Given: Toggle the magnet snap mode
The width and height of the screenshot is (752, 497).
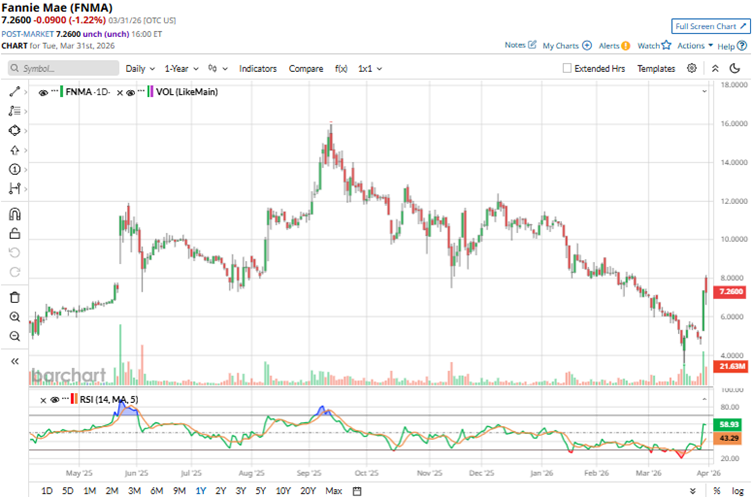Looking at the screenshot, I should click(15, 214).
